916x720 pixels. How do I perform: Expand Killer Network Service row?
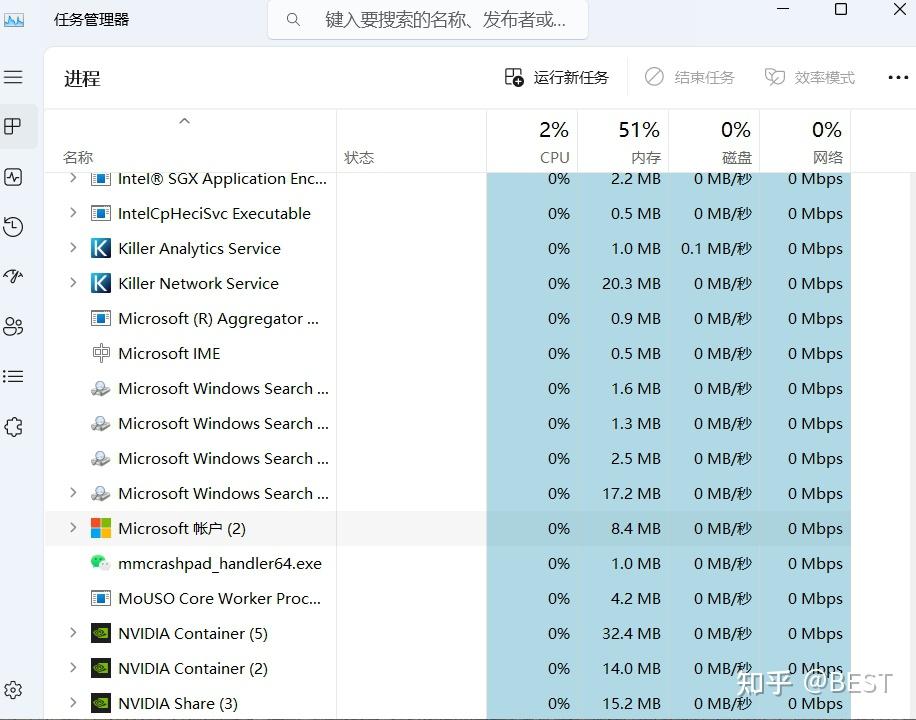[73, 283]
